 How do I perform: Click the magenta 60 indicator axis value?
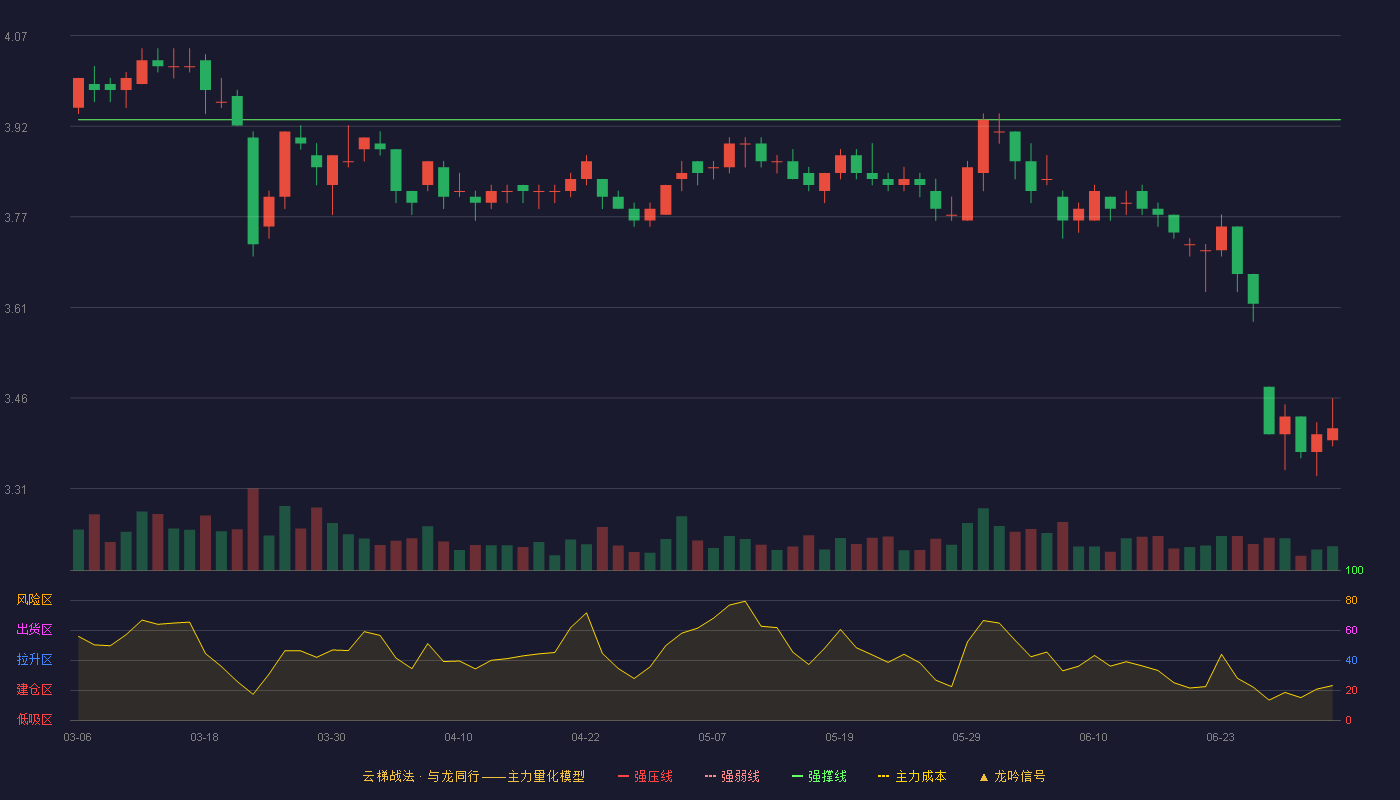[1351, 630]
